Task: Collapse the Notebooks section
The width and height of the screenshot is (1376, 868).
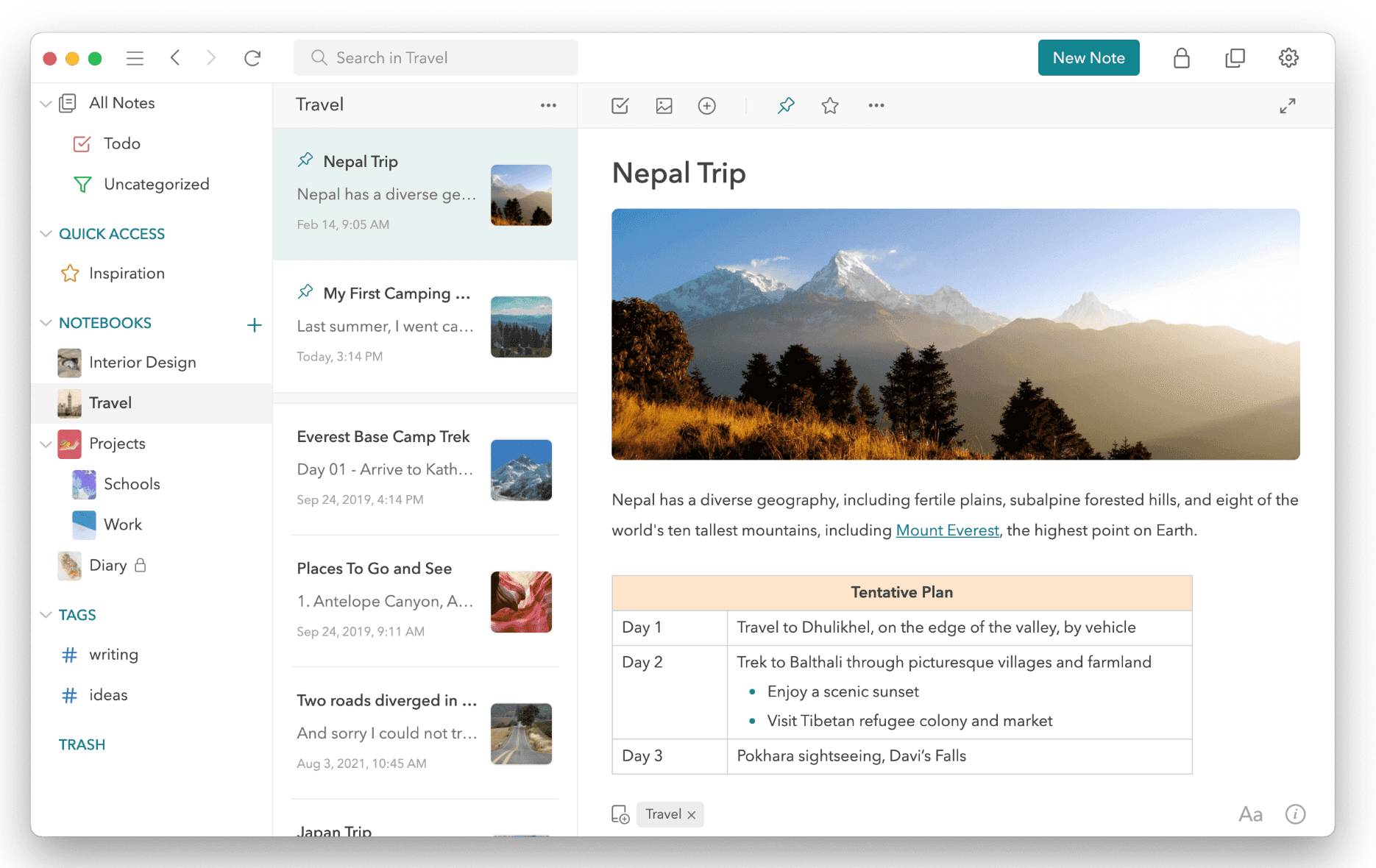Action: pyautogui.click(x=46, y=323)
